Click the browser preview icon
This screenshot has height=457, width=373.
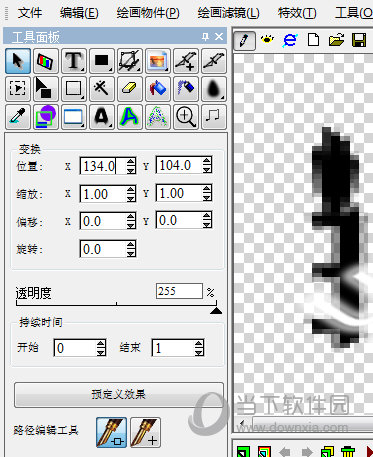tap(290, 40)
